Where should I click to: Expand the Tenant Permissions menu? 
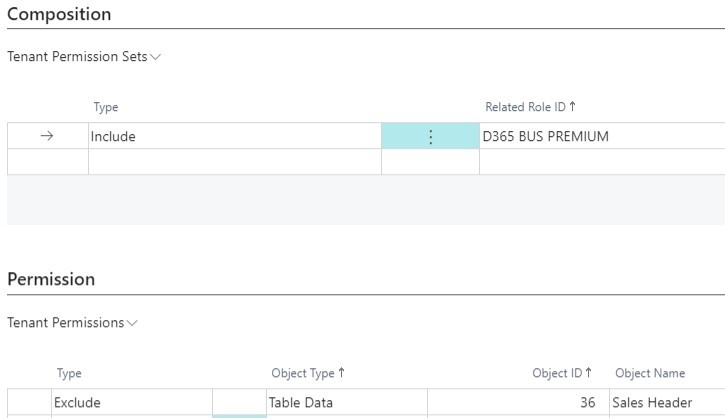(x=73, y=323)
